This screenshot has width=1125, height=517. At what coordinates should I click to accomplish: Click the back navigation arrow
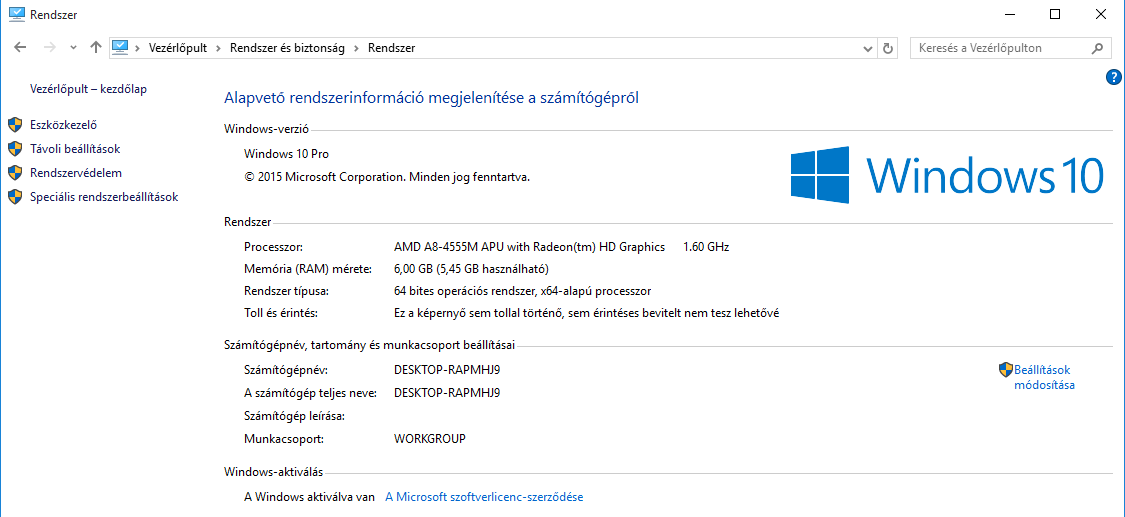pos(20,48)
